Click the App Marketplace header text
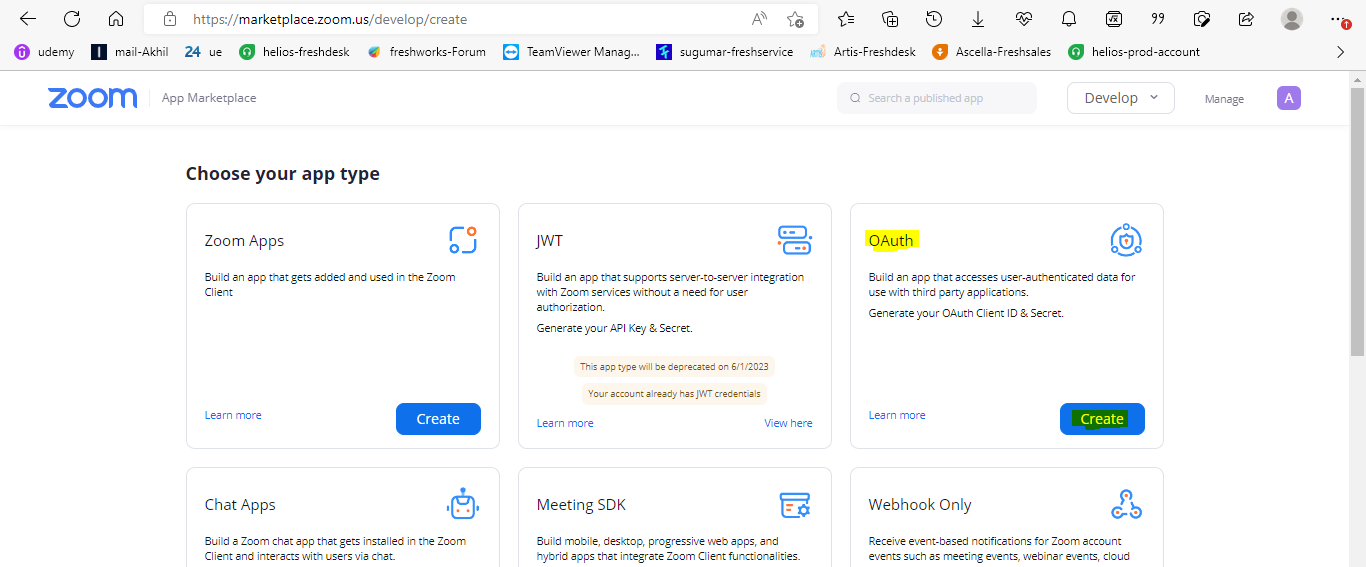Image resolution: width=1366 pixels, height=567 pixels. 209,98
